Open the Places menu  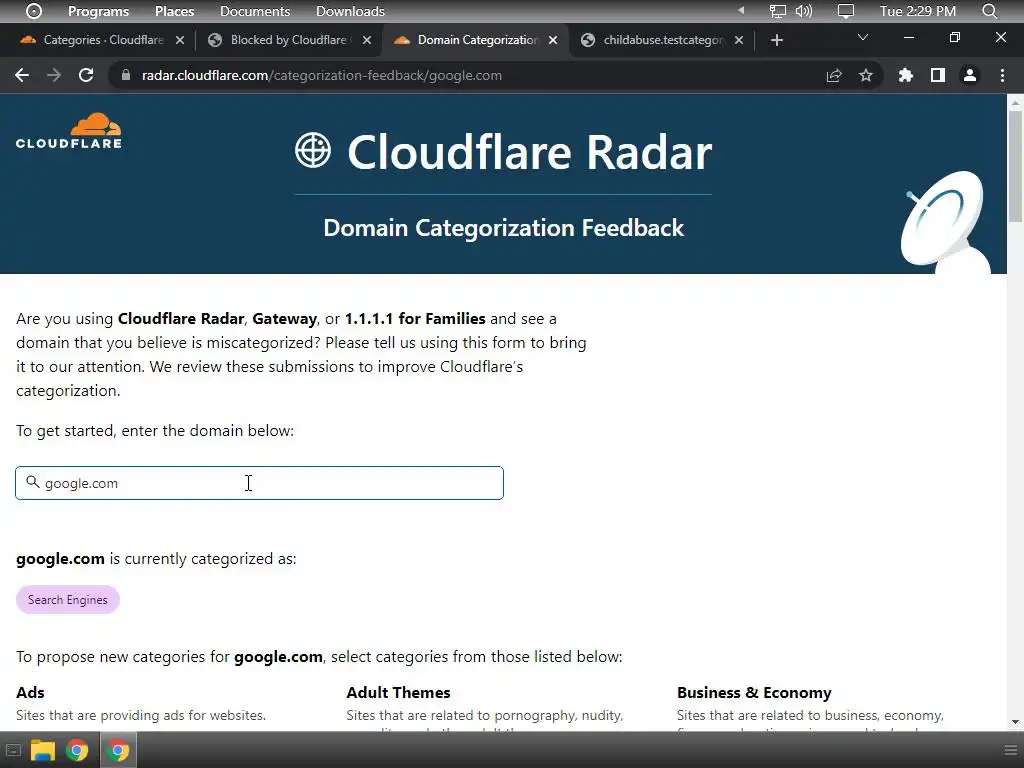174,11
